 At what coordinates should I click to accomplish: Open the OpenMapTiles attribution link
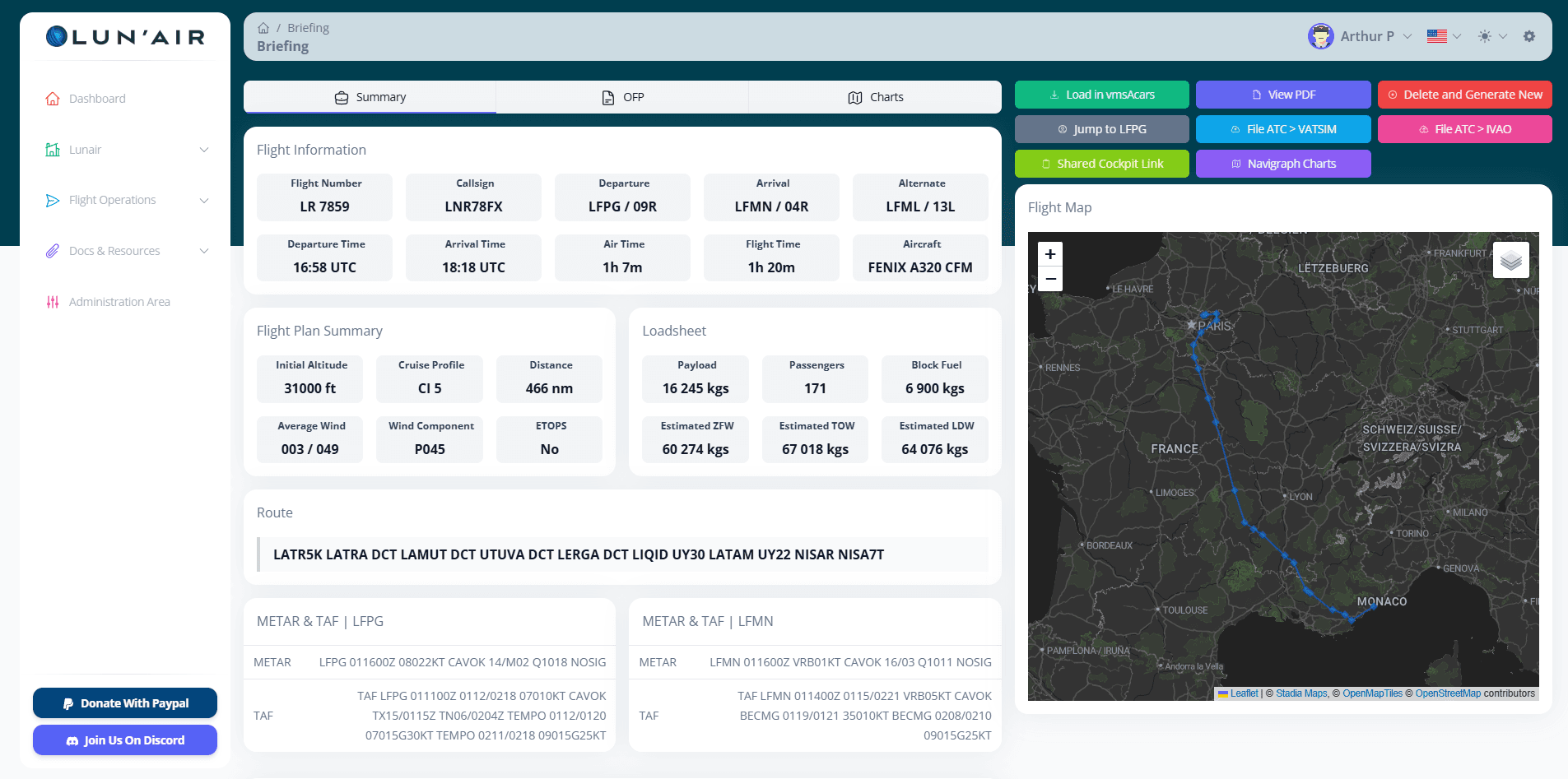coord(1372,693)
